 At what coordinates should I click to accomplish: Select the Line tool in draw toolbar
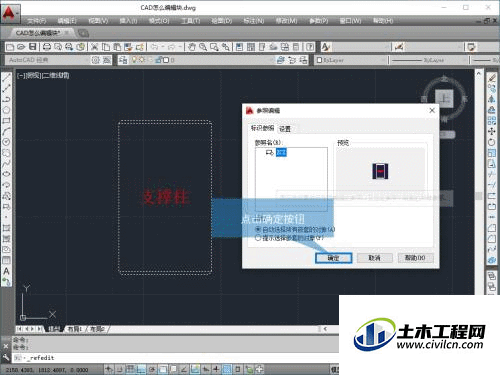6,78
